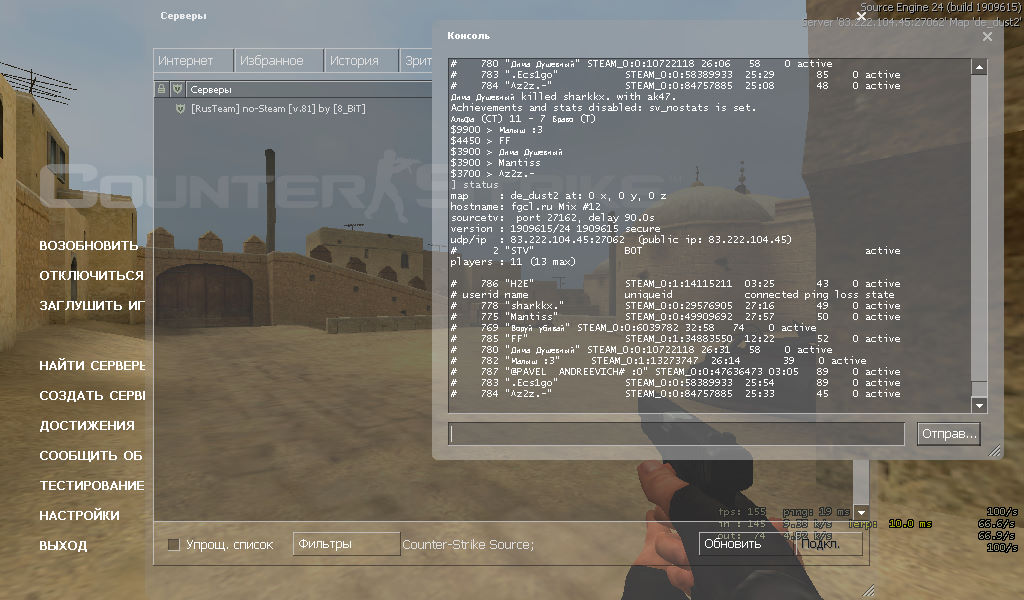
Task: Click the Серверы window resize grip
Action: (x=868, y=591)
